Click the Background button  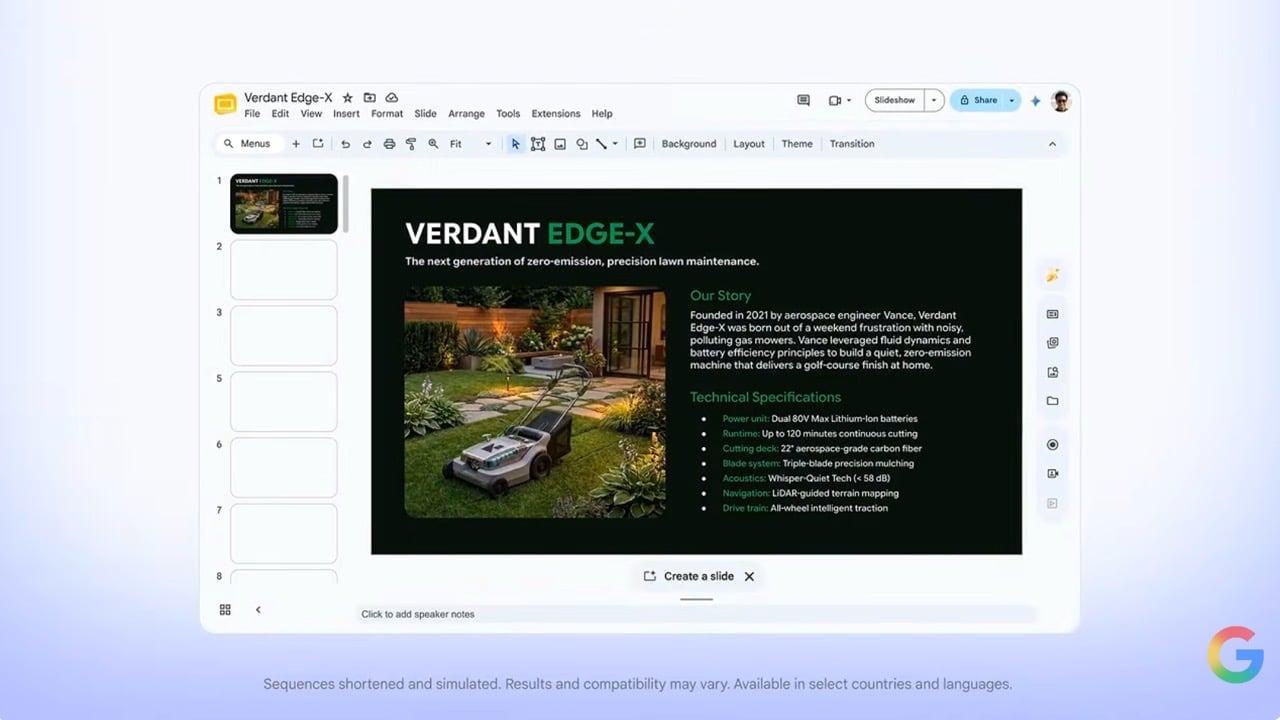coord(689,144)
